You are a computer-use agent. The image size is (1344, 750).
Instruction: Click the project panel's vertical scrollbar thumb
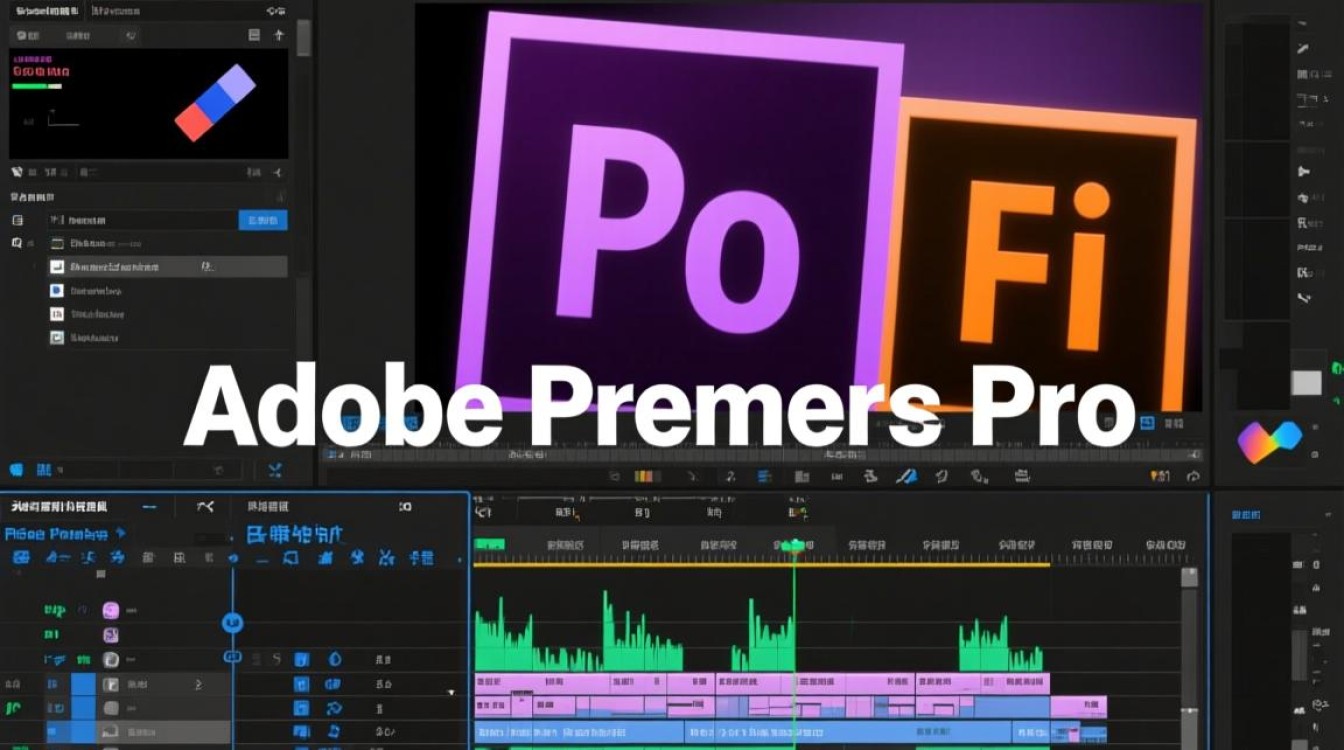pos(303,37)
